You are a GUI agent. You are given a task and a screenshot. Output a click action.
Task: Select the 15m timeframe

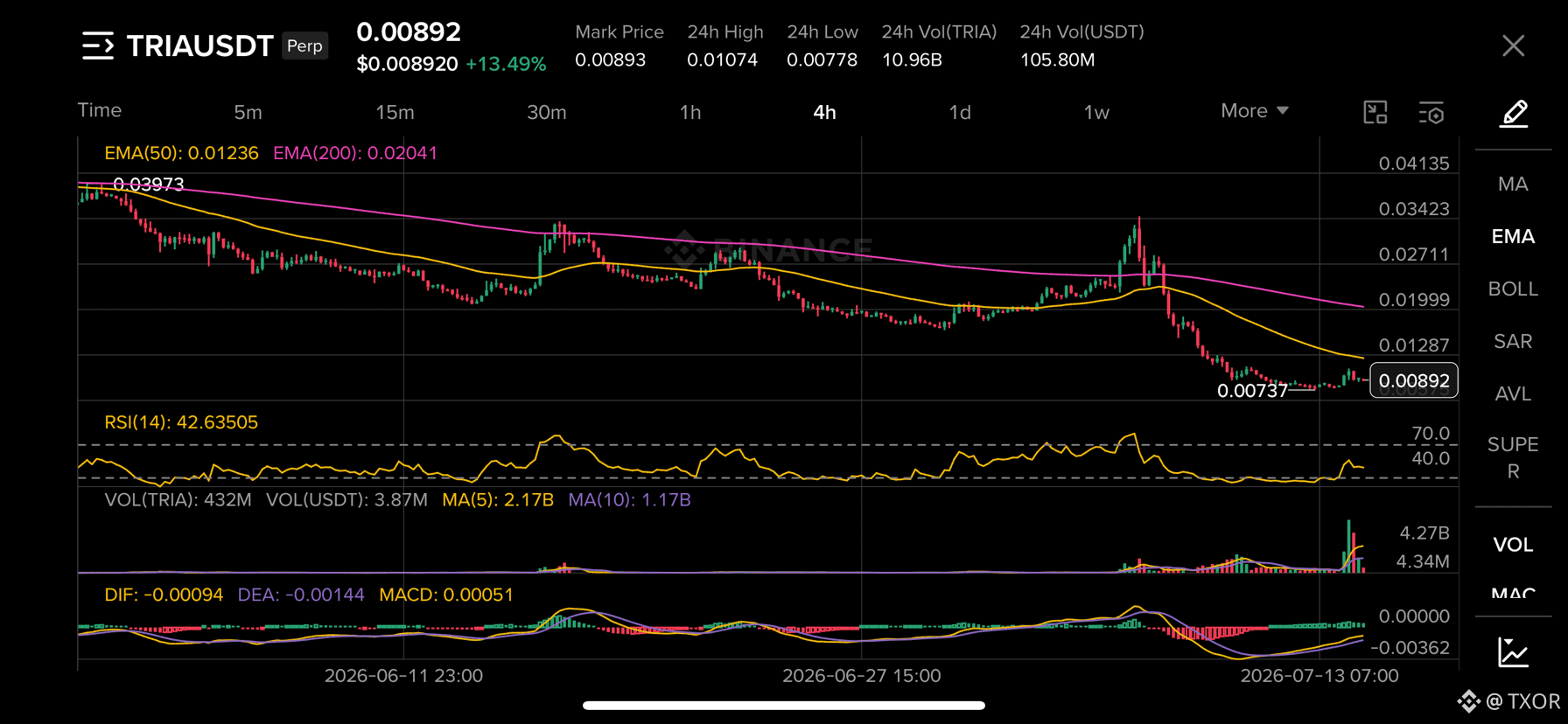tap(395, 112)
